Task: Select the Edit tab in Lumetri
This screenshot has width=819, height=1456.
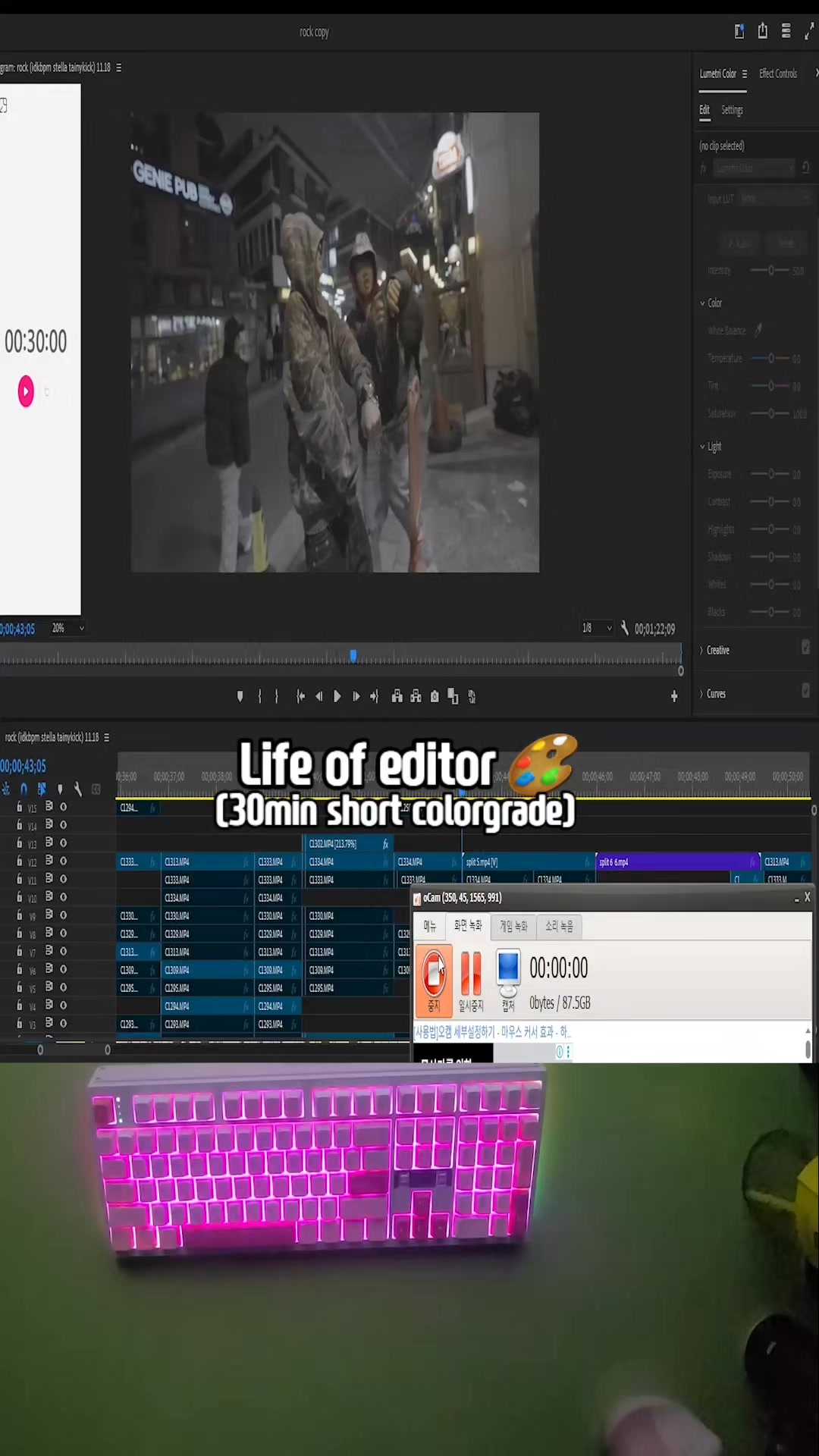Action: coord(704,110)
